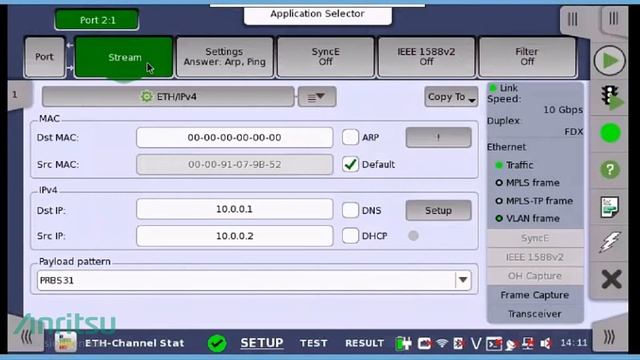Click the SyncE button in the side panel
Screen dimensions: 640x360
tap(535, 238)
